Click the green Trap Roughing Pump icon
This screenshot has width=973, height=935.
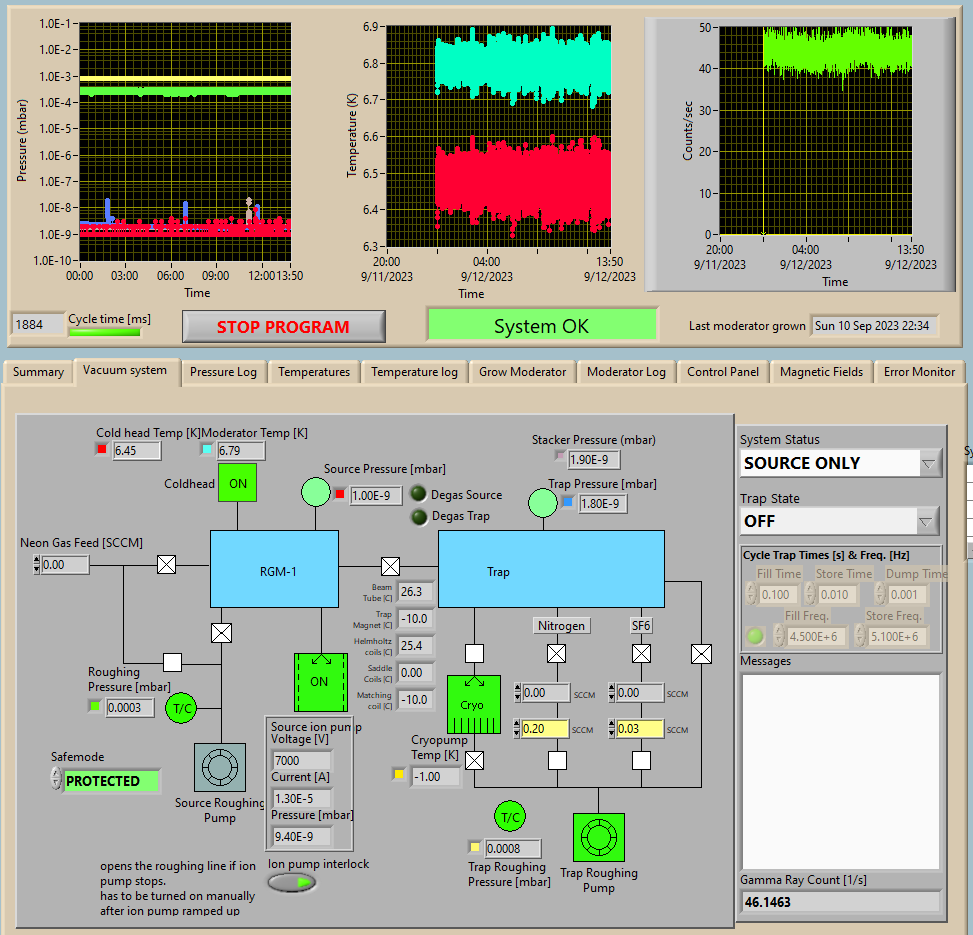coord(598,838)
